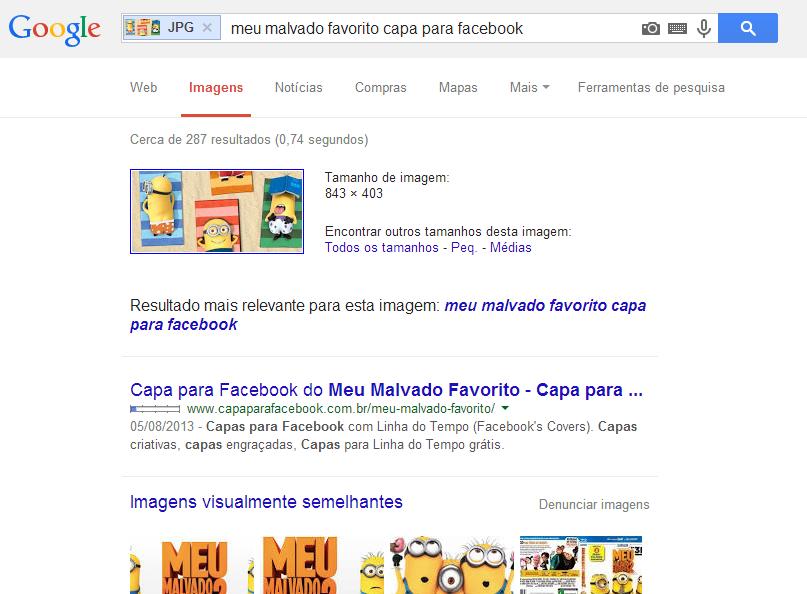This screenshot has width=807, height=594.
Task: Click the minions beach towel thumbnail
Action: pos(217,211)
